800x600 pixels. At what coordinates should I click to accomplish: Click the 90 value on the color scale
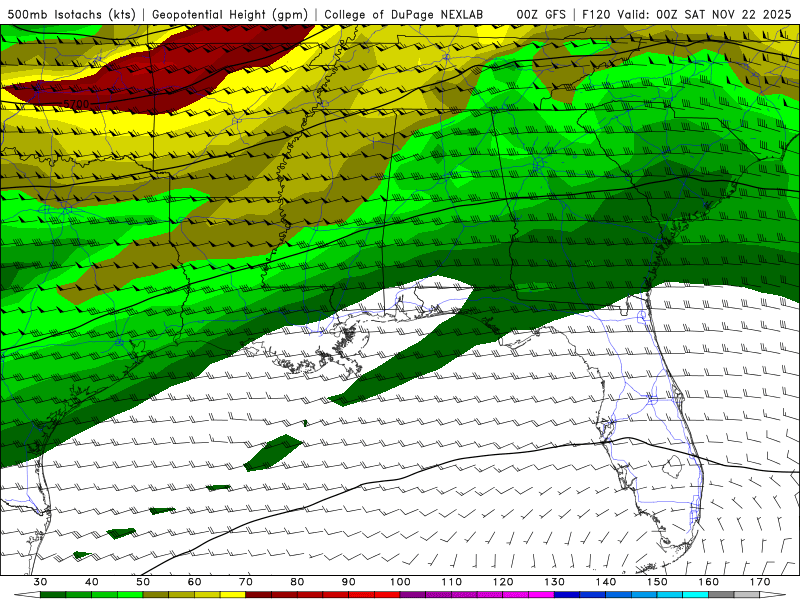pos(348,582)
